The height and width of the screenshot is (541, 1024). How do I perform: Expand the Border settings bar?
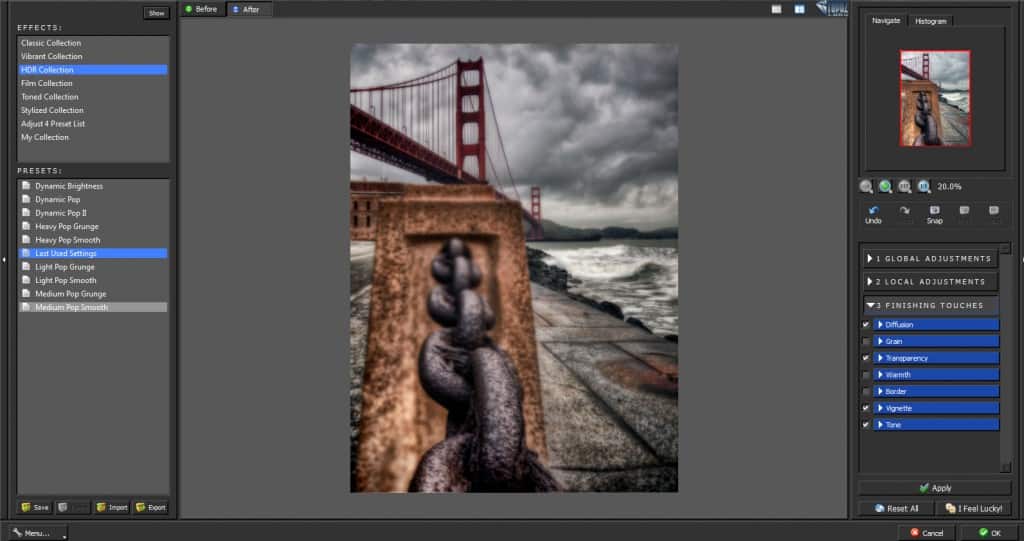tap(936, 391)
